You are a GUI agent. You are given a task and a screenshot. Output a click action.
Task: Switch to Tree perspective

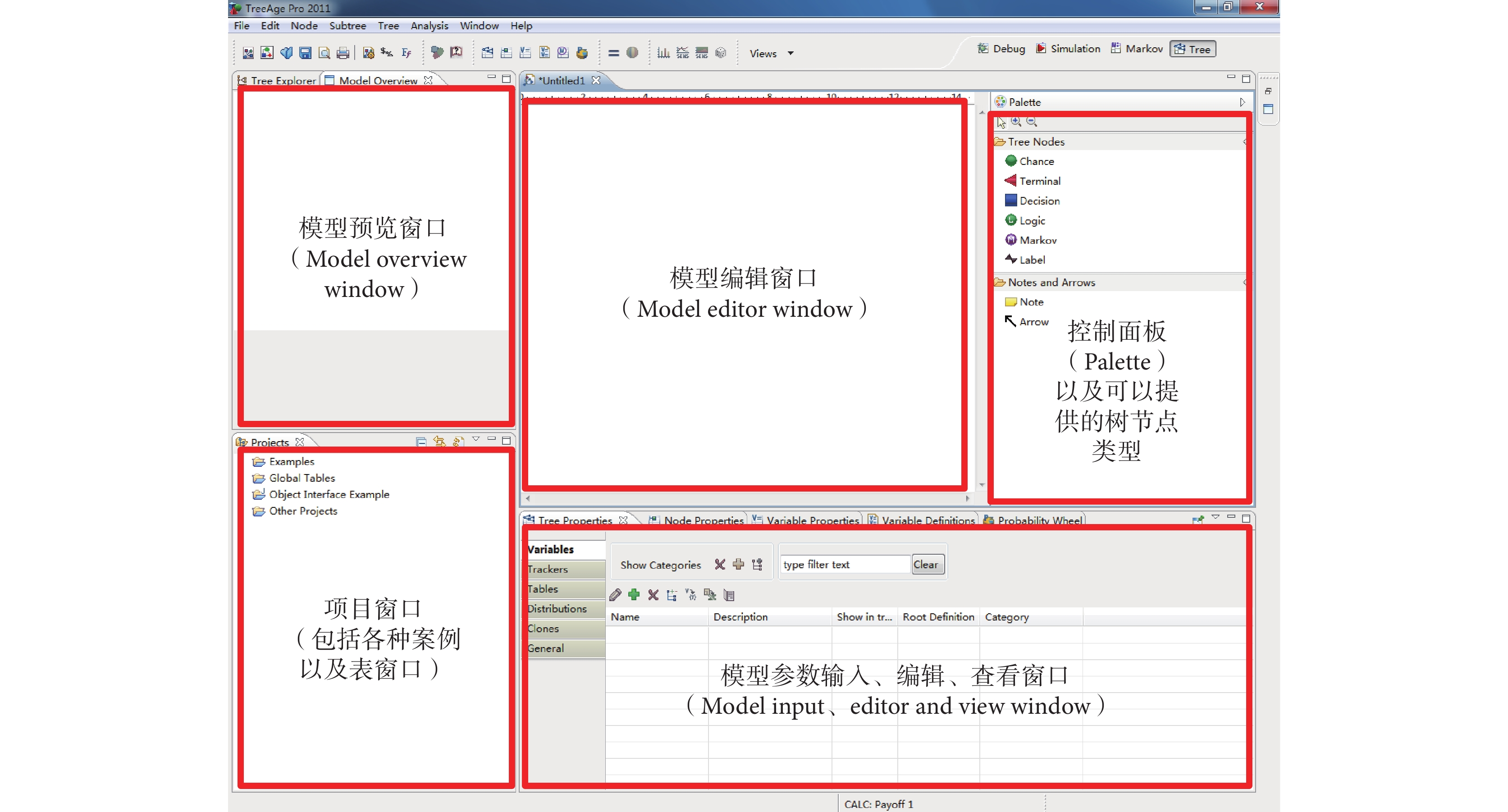pos(1193,49)
